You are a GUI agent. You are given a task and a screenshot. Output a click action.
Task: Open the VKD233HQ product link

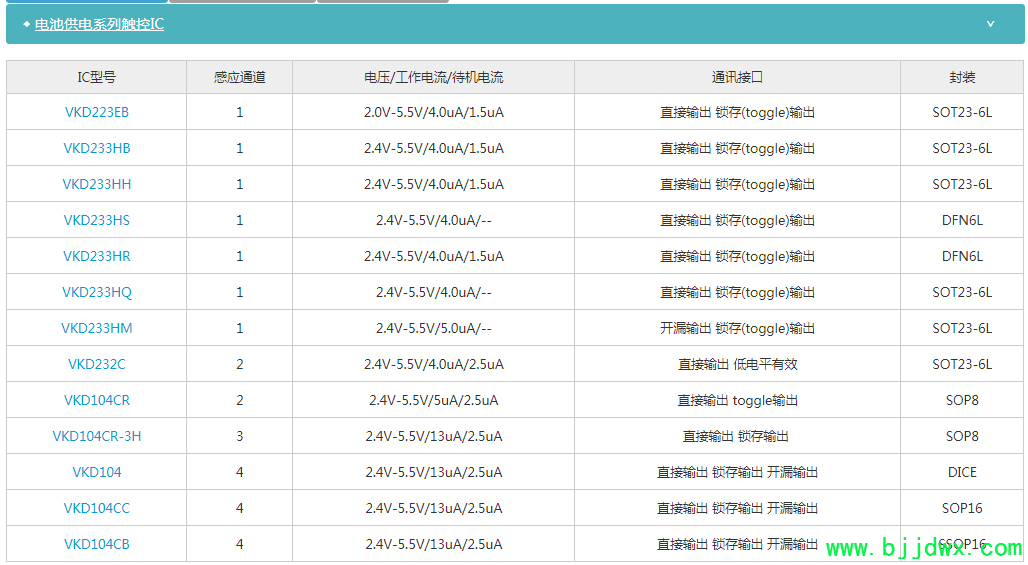pos(97,292)
